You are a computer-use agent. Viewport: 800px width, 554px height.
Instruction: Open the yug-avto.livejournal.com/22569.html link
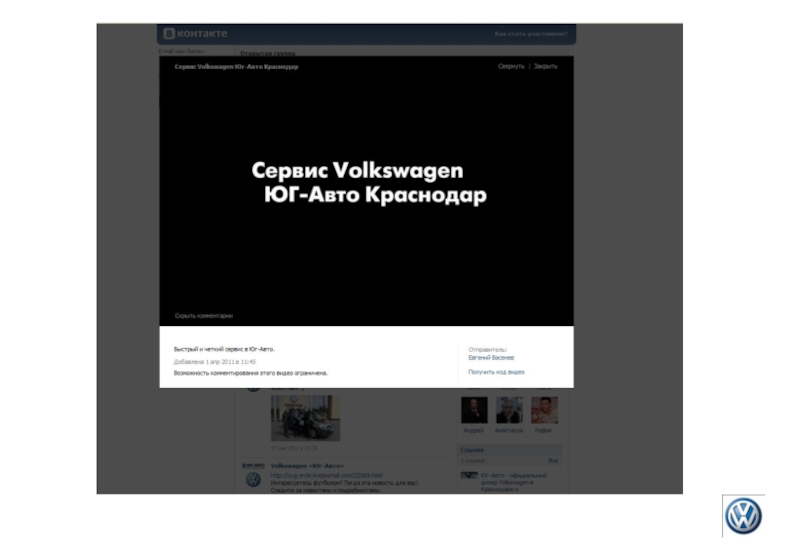pos(327,475)
